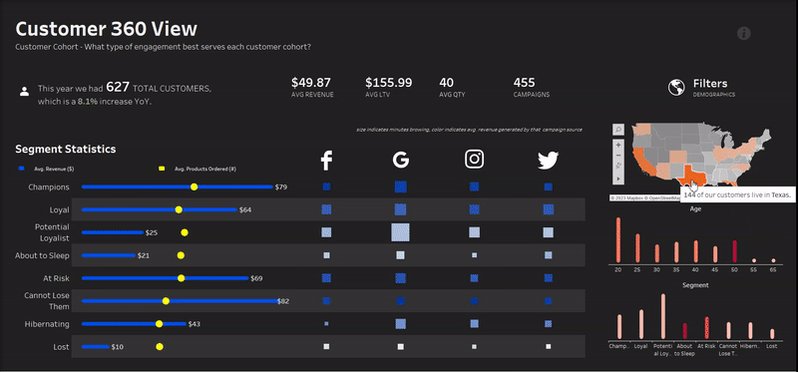Click the $64 Loyal revenue value

click(245, 210)
